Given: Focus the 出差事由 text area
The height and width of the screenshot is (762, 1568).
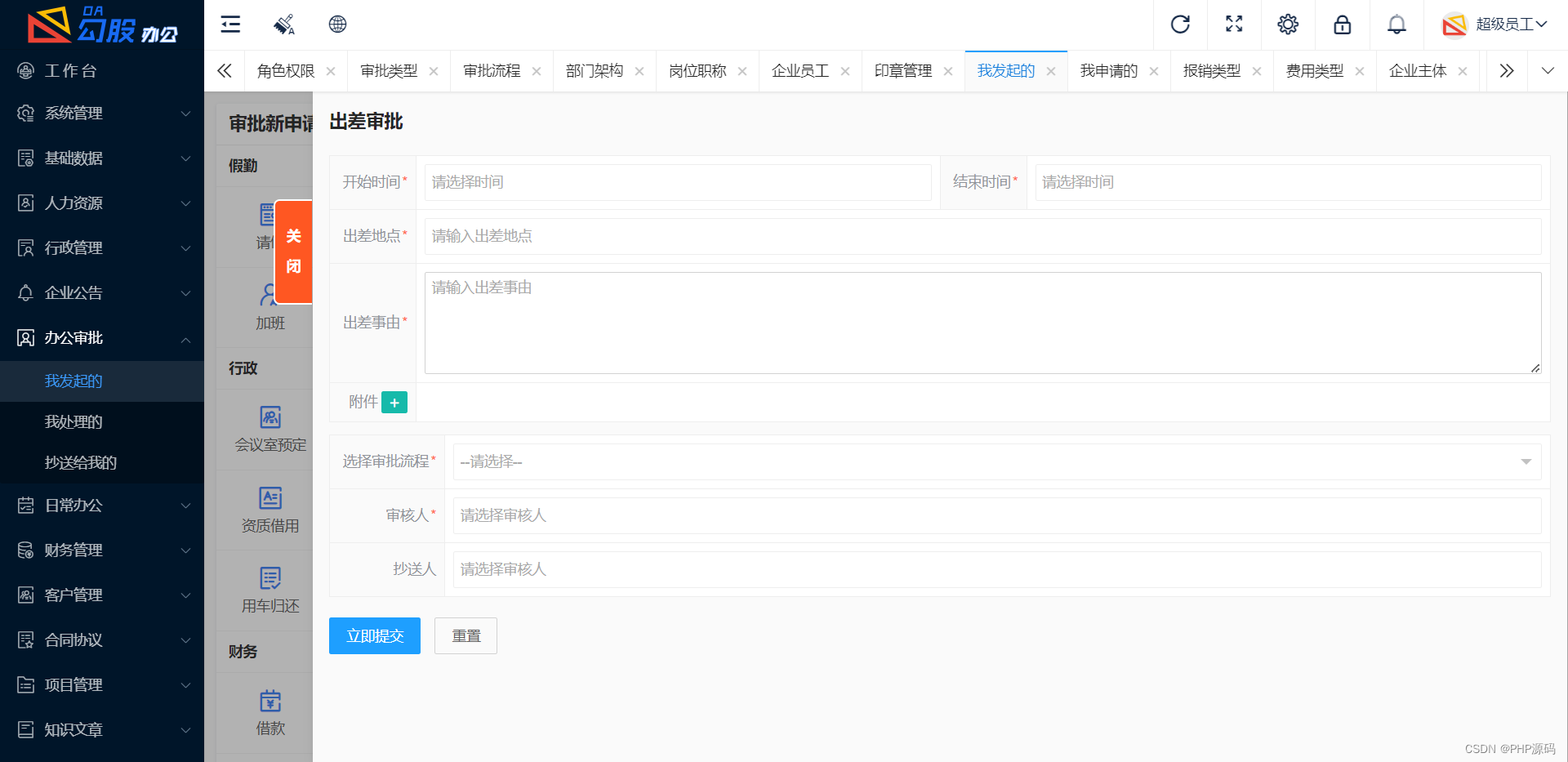Looking at the screenshot, I should click(x=983, y=323).
